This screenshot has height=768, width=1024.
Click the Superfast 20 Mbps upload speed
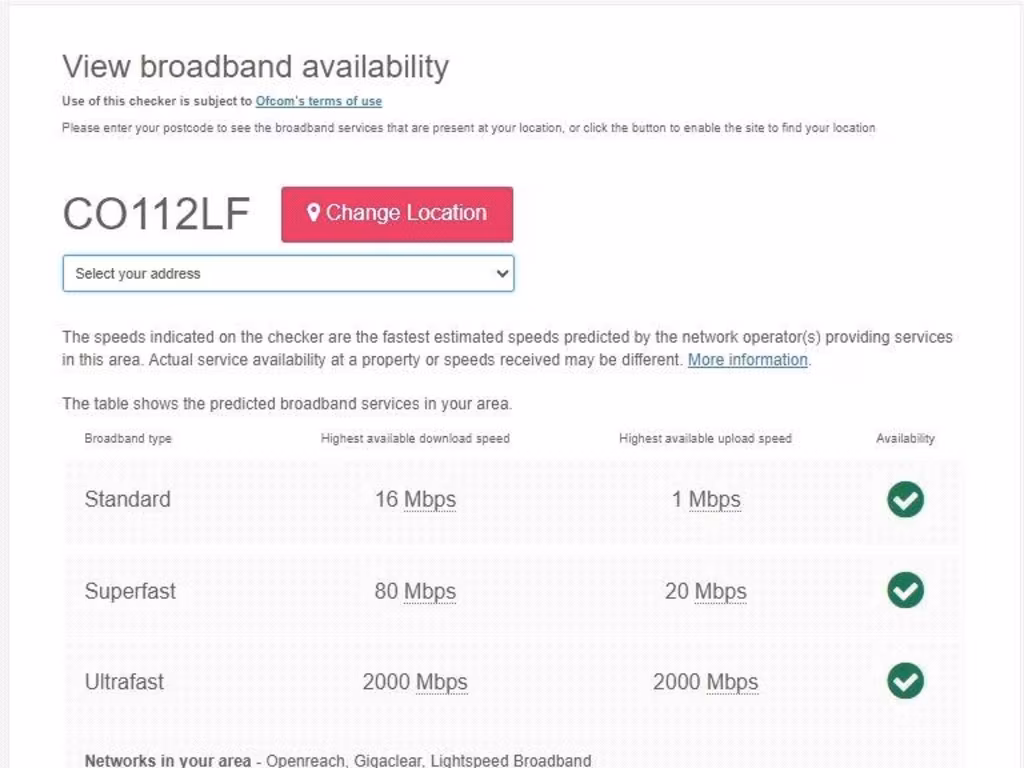706,591
